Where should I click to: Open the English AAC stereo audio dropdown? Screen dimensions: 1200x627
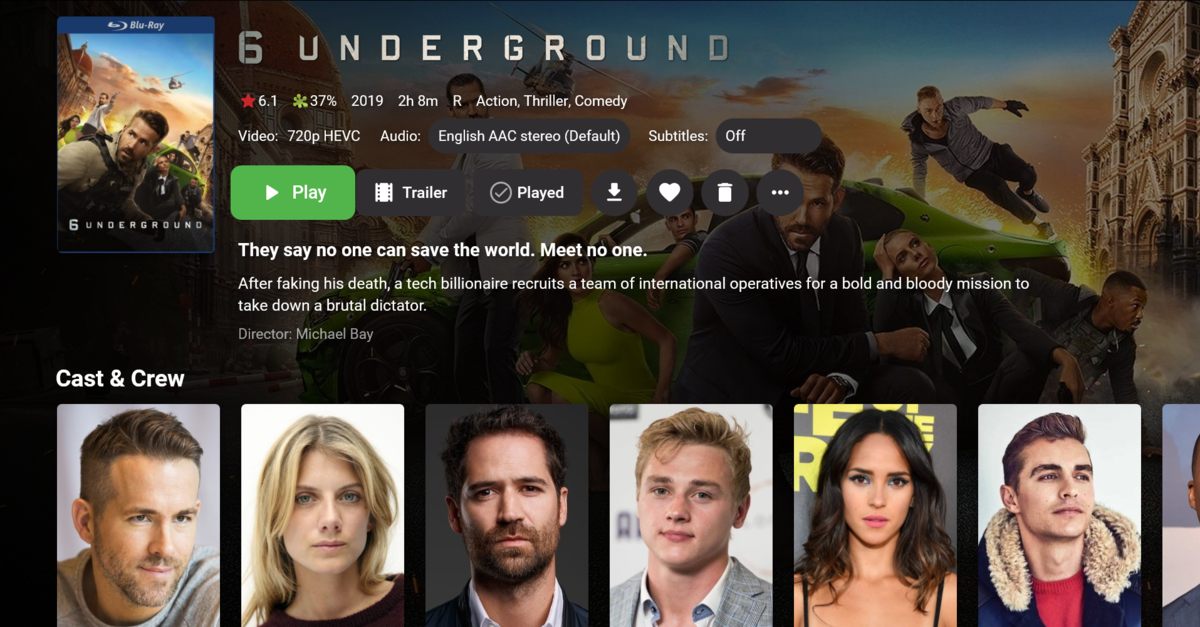point(529,136)
